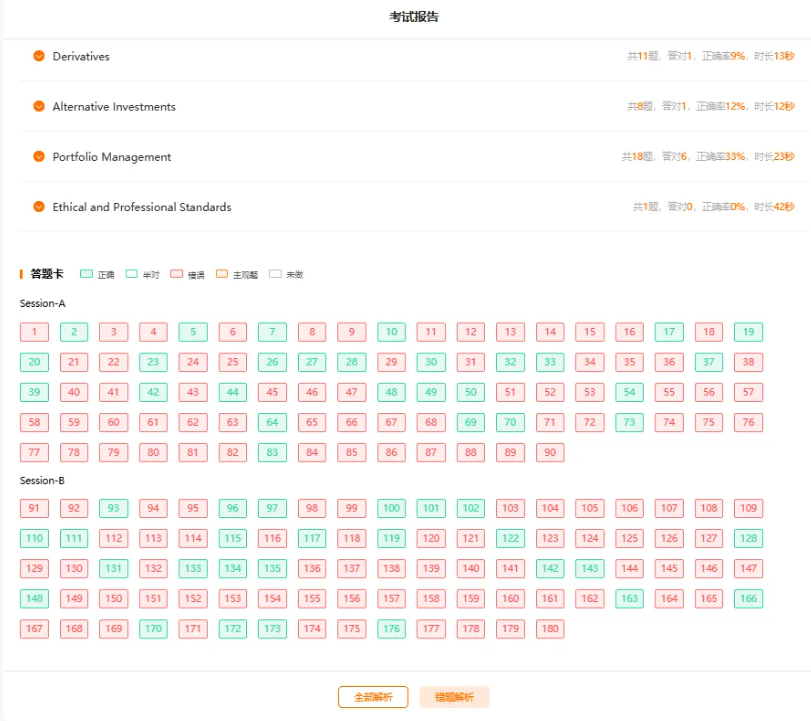Click the 全部解析 button
811x721 pixels.
click(x=373, y=697)
